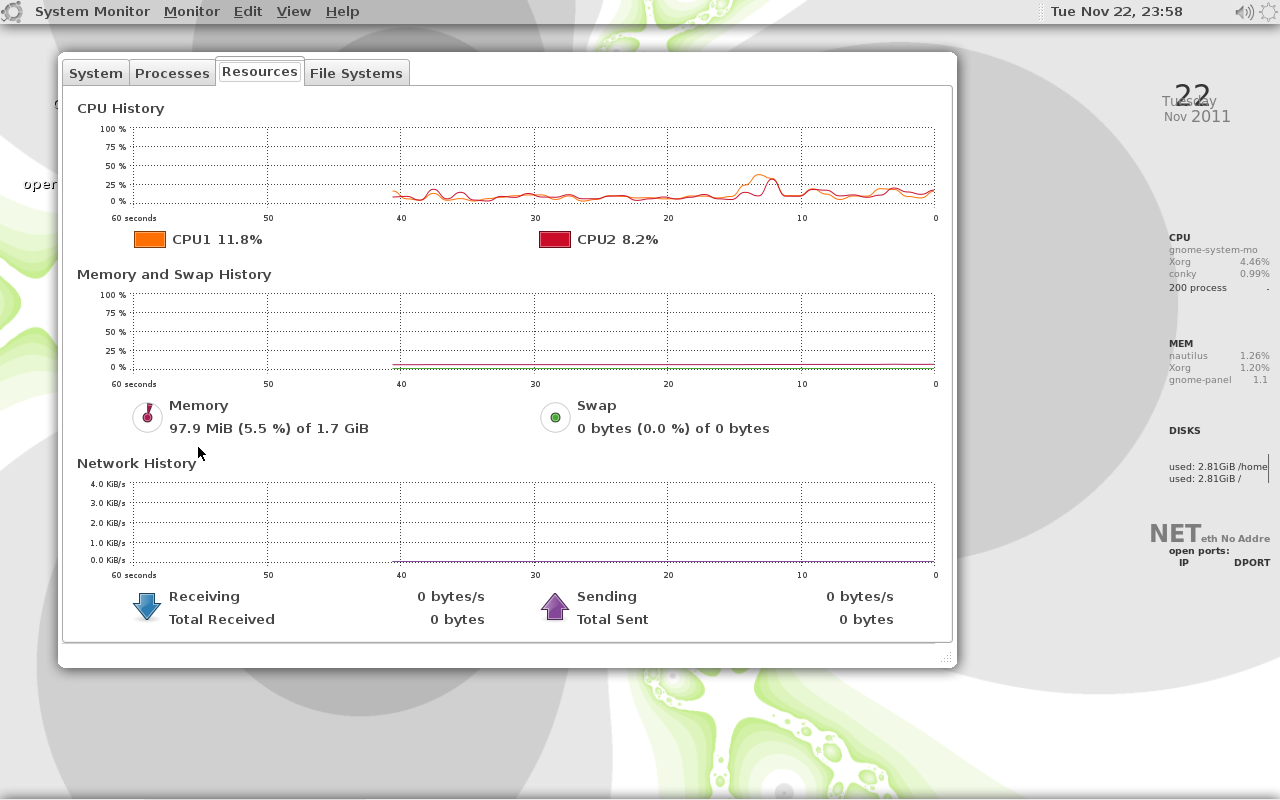
Task: Switch to the System tab
Action: (95, 72)
